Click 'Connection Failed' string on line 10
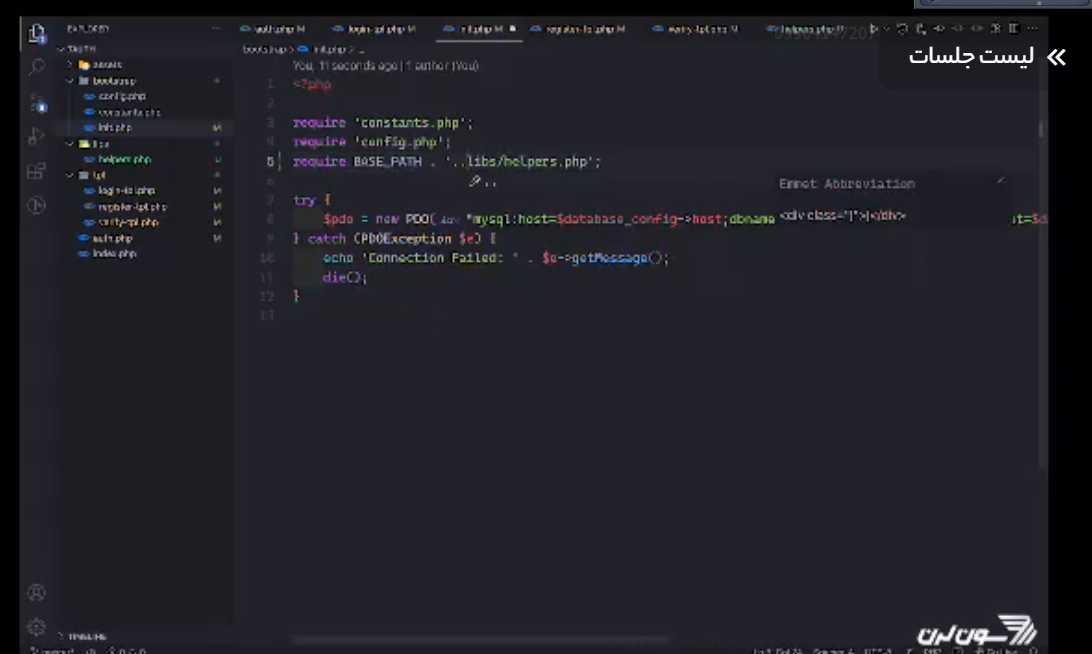The image size is (1092, 654). tap(440, 258)
